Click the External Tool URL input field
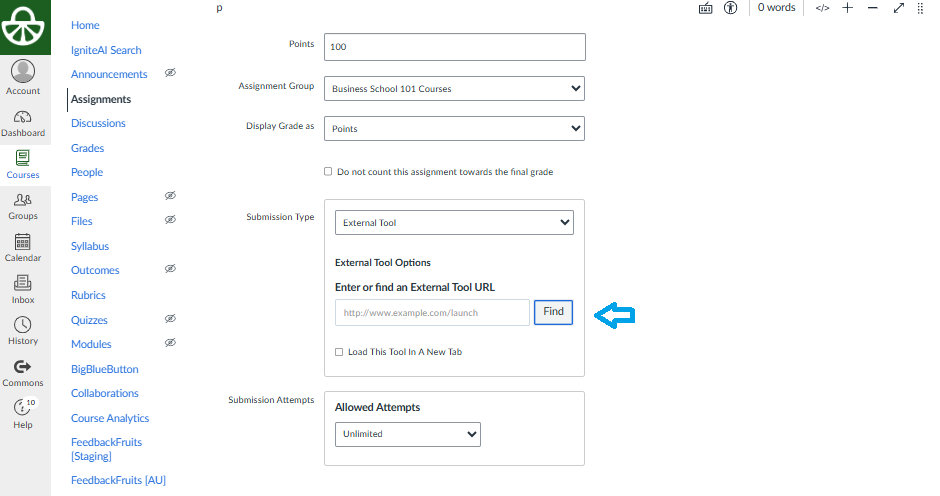Image resolution: width=940 pixels, height=496 pixels. click(x=432, y=313)
